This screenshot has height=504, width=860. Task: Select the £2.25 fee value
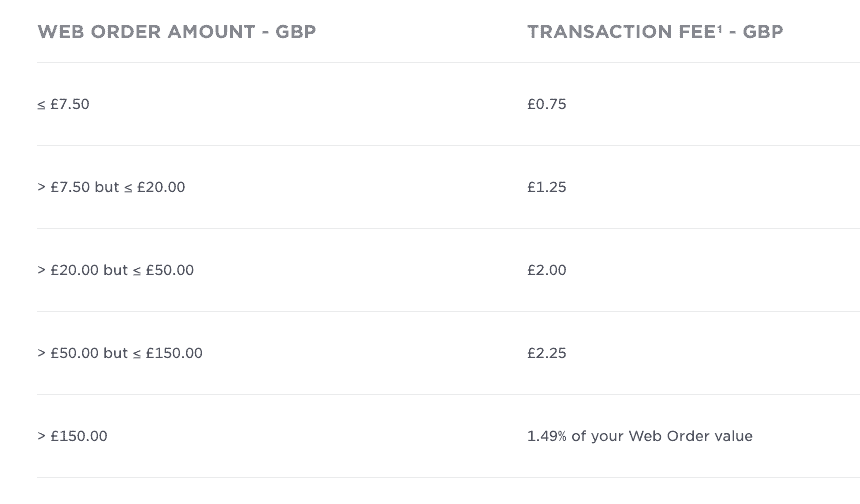[546, 353]
